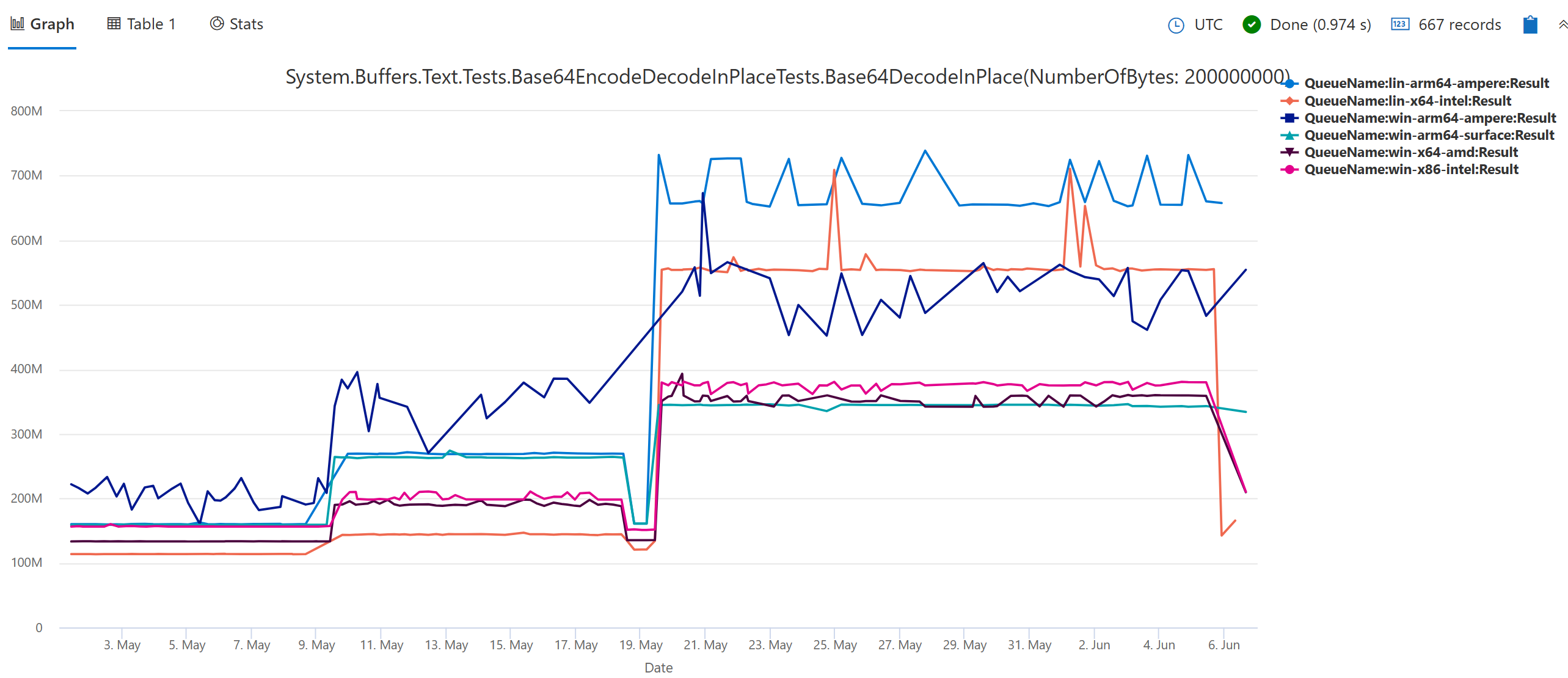
Task: Click the bar chart icon beside Graph
Action: [x=18, y=23]
